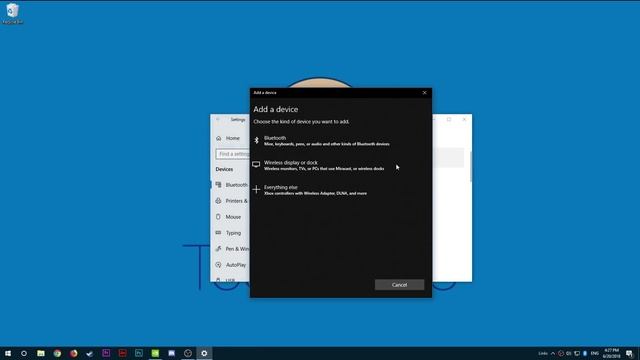Open the taskbar clock and date
This screenshot has width=640, height=360.
tap(611, 353)
